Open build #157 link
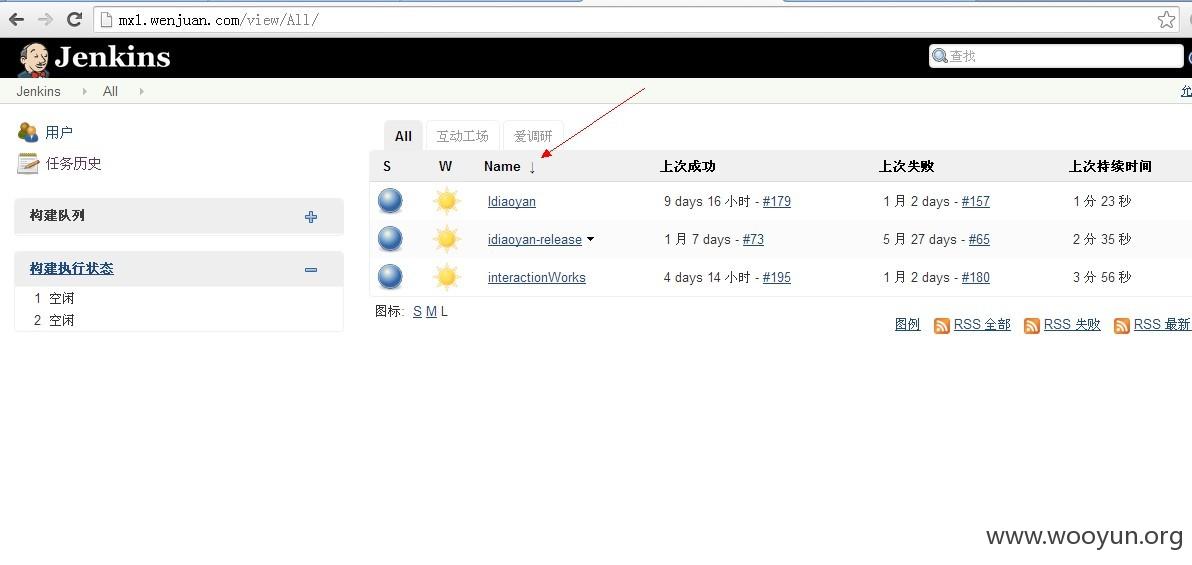This screenshot has width=1192, height=565. [976, 202]
